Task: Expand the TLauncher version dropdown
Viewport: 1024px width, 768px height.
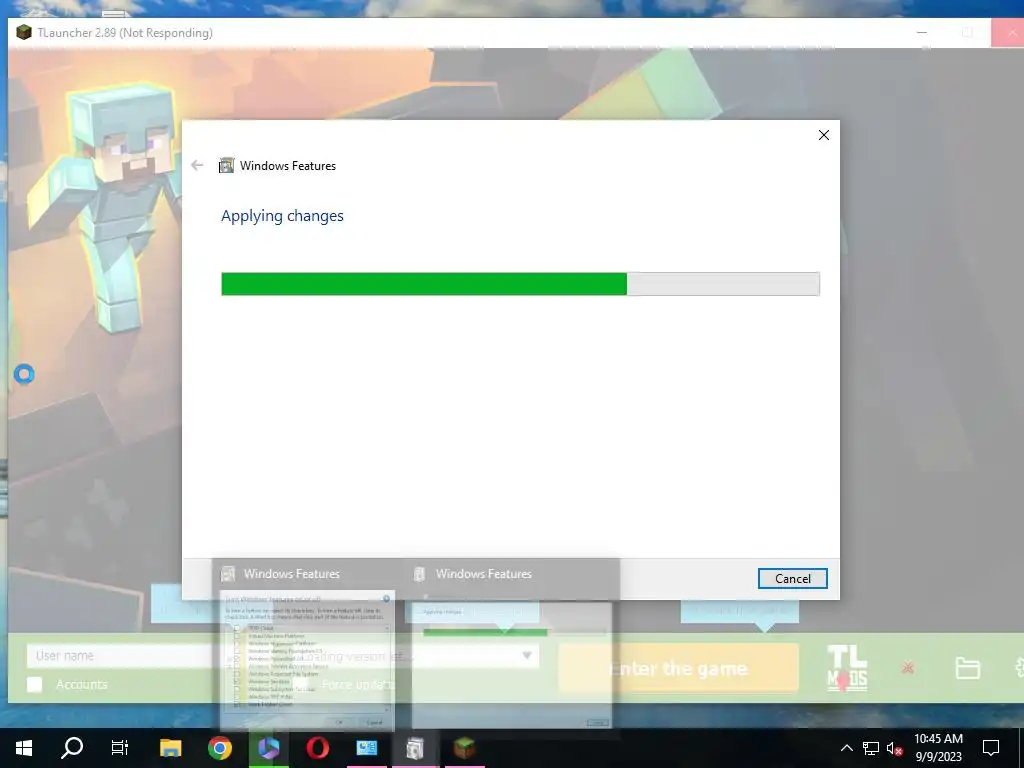Action: click(526, 656)
